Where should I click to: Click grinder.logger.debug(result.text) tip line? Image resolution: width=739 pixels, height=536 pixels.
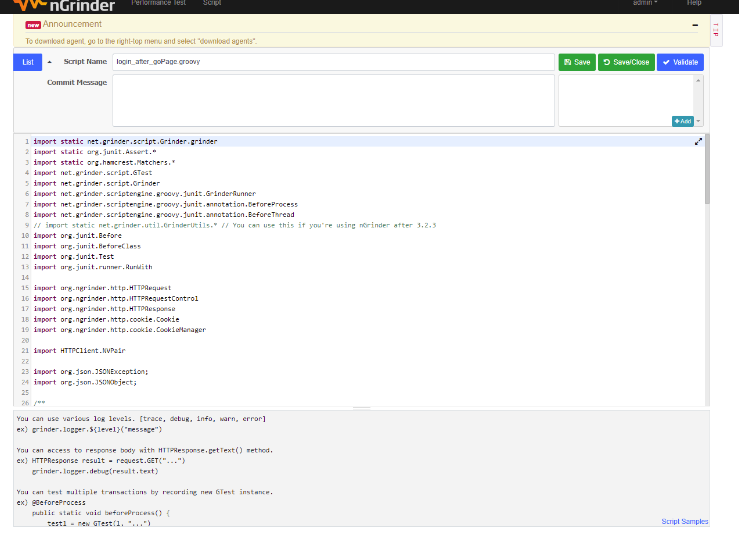(x=95, y=471)
